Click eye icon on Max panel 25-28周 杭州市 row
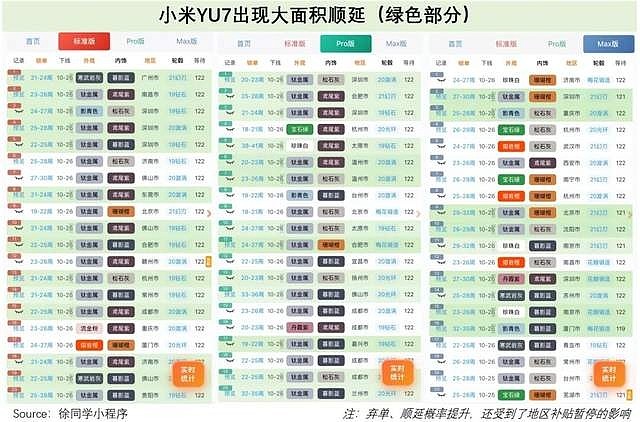640x422 pixels. coord(440,196)
